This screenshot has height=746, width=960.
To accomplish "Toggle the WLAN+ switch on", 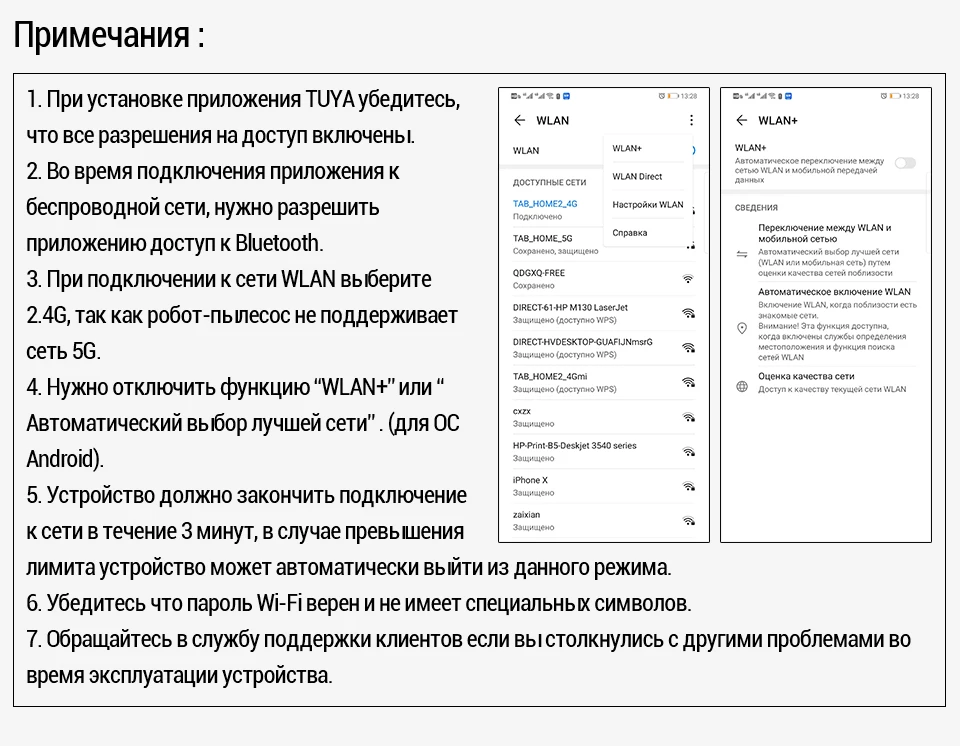I will pos(905,163).
